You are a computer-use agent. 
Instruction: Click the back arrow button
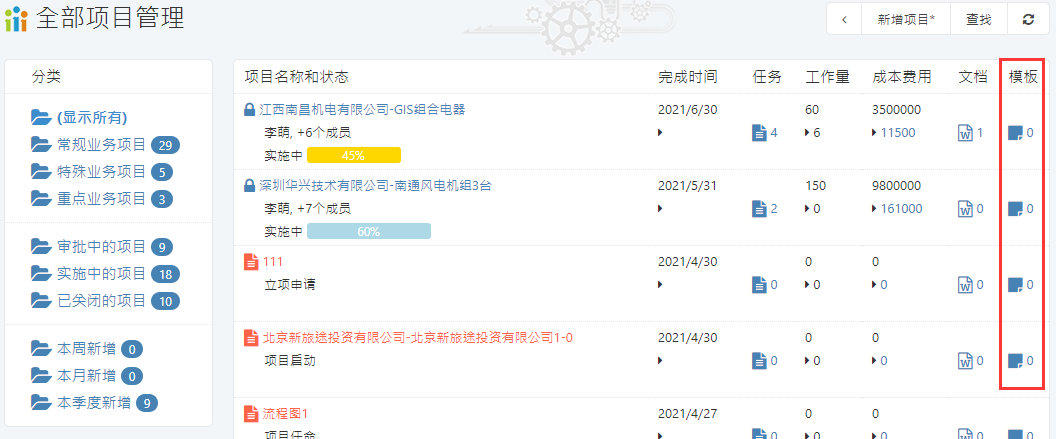844,19
